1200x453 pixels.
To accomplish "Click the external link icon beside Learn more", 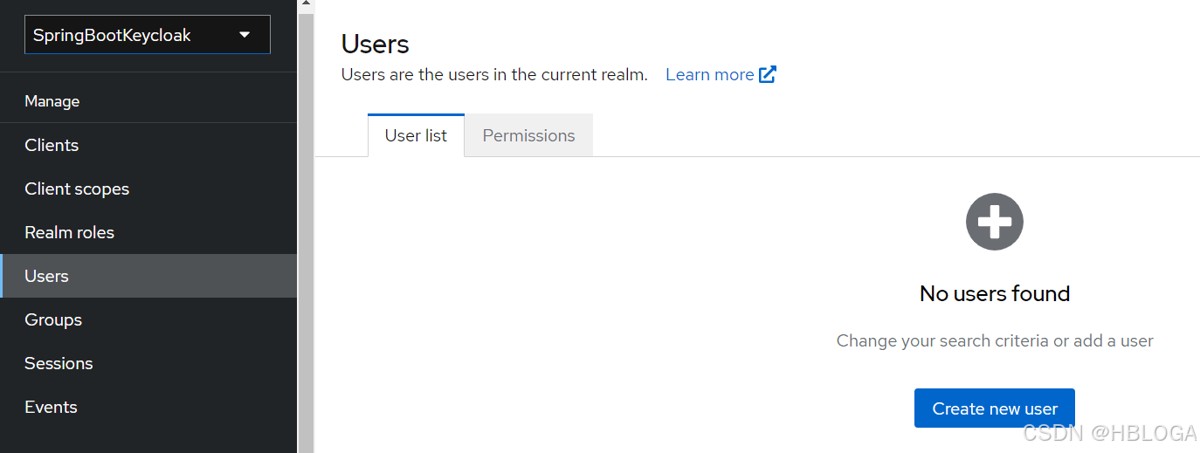I will tap(767, 74).
